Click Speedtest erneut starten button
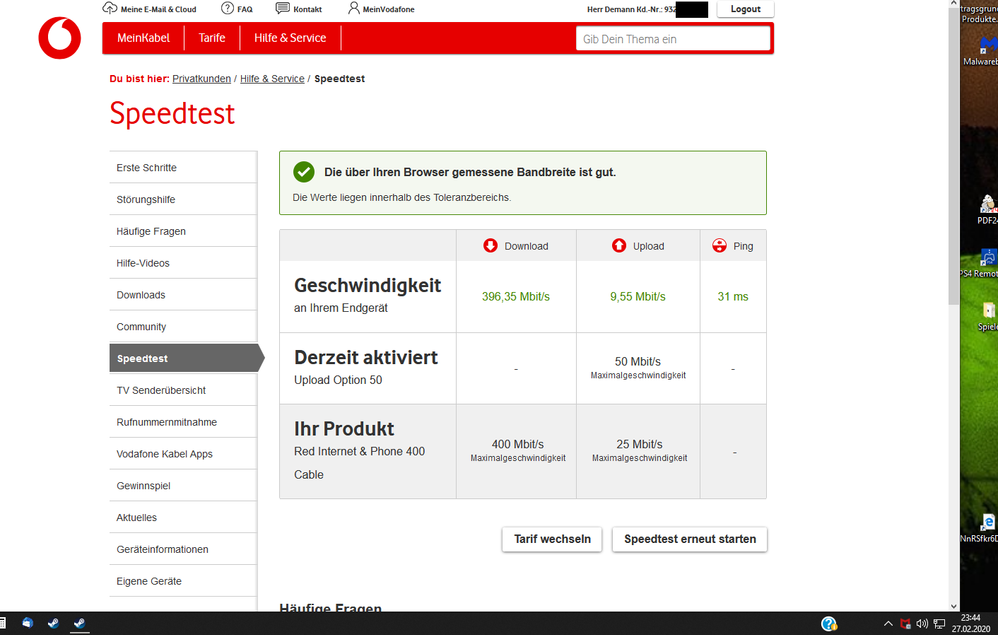The image size is (998, 635). [x=690, y=539]
